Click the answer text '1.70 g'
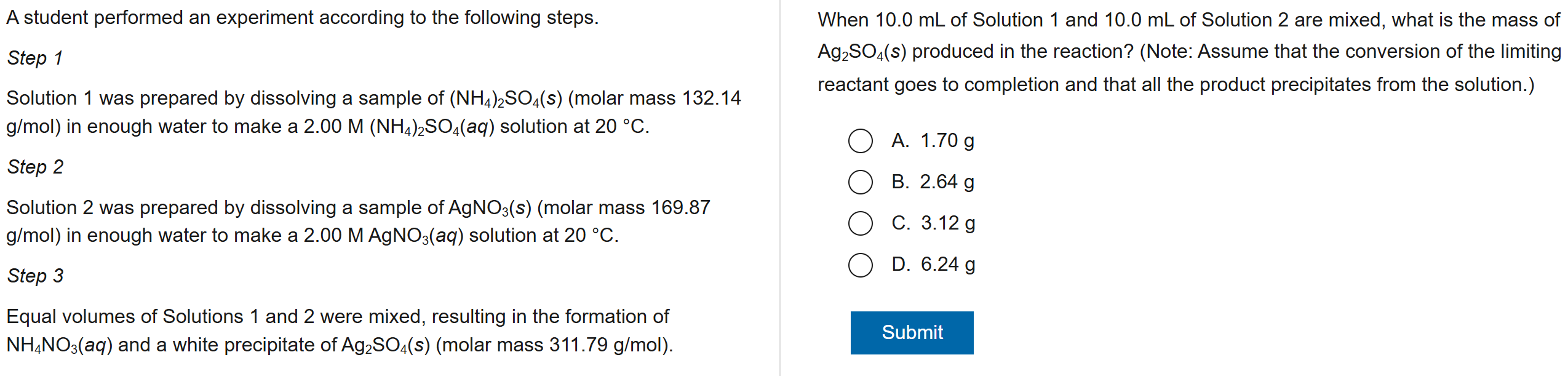 pos(947,141)
